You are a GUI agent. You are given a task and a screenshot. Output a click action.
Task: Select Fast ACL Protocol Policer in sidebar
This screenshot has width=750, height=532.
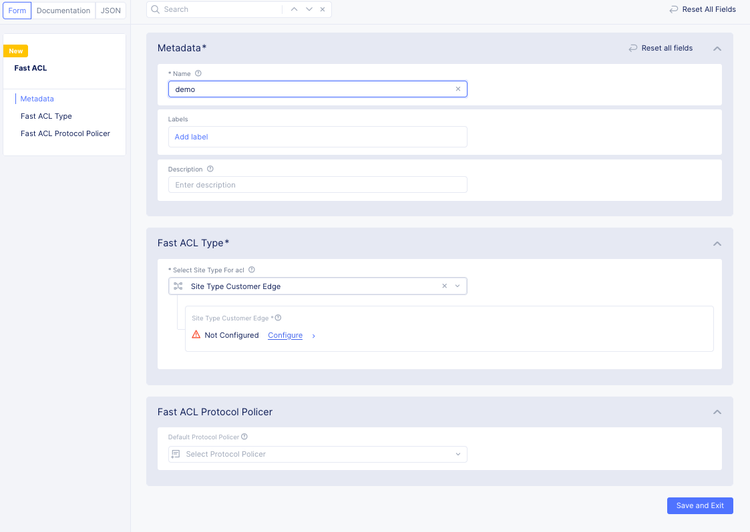[65, 133]
